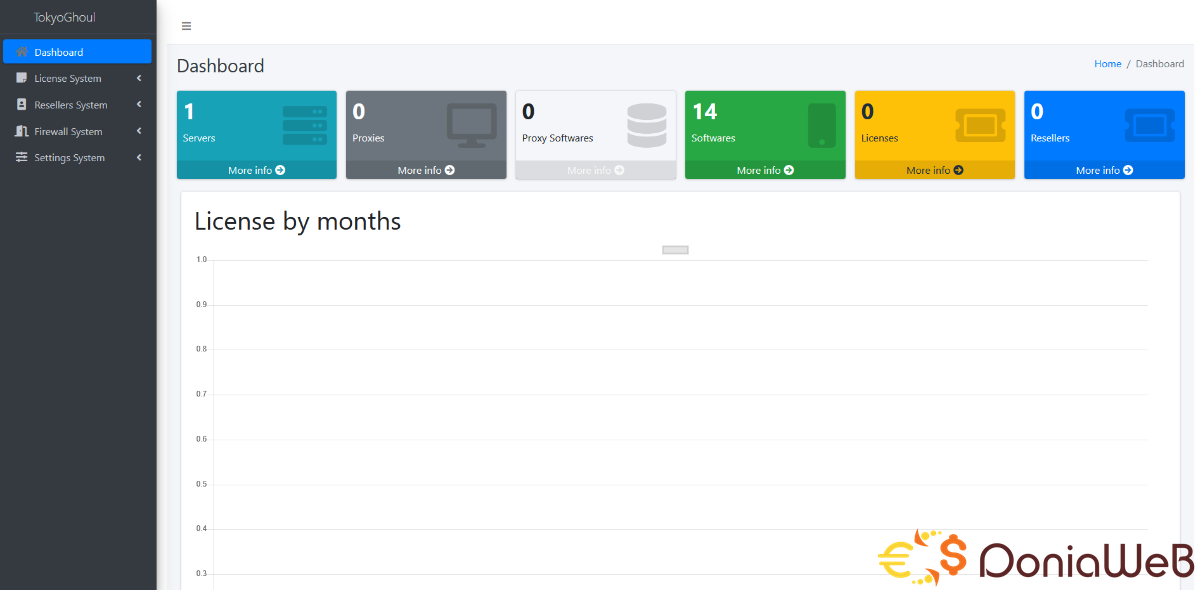Click the TokyoGhoul brand title
Viewport: 1200px width, 590px height.
[x=65, y=18]
